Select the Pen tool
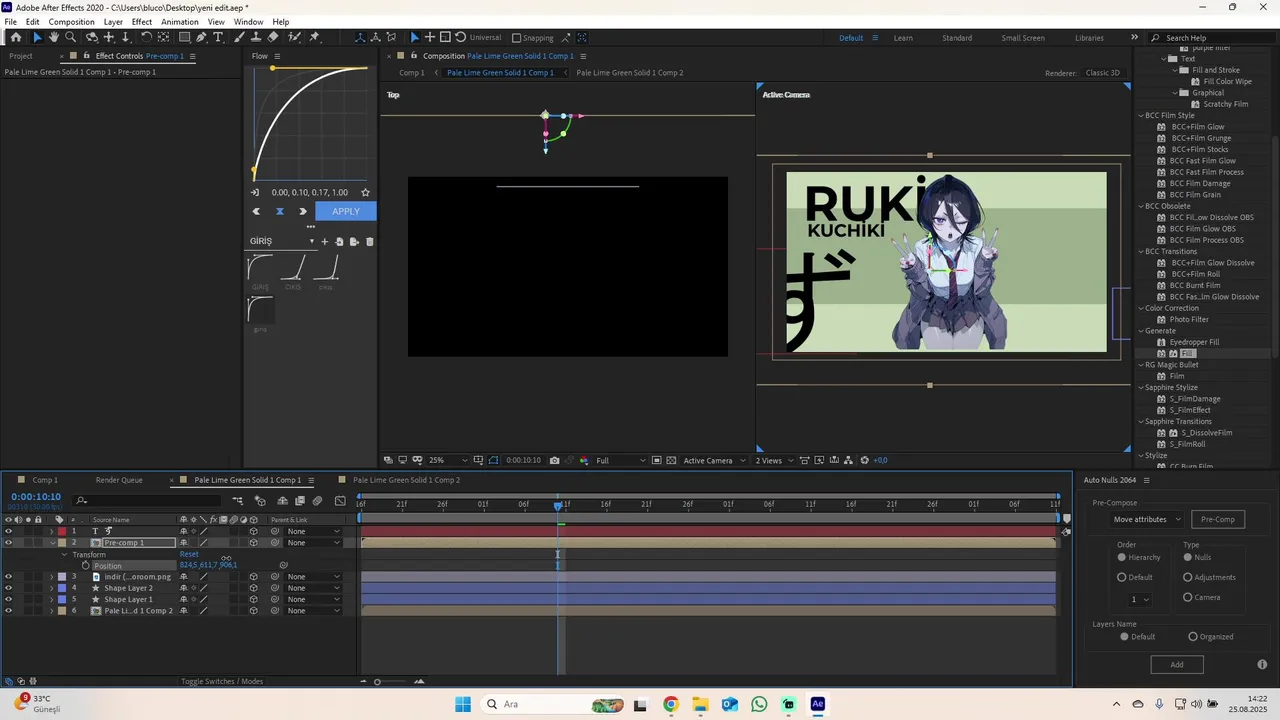The width and height of the screenshot is (1280, 720). 201,37
